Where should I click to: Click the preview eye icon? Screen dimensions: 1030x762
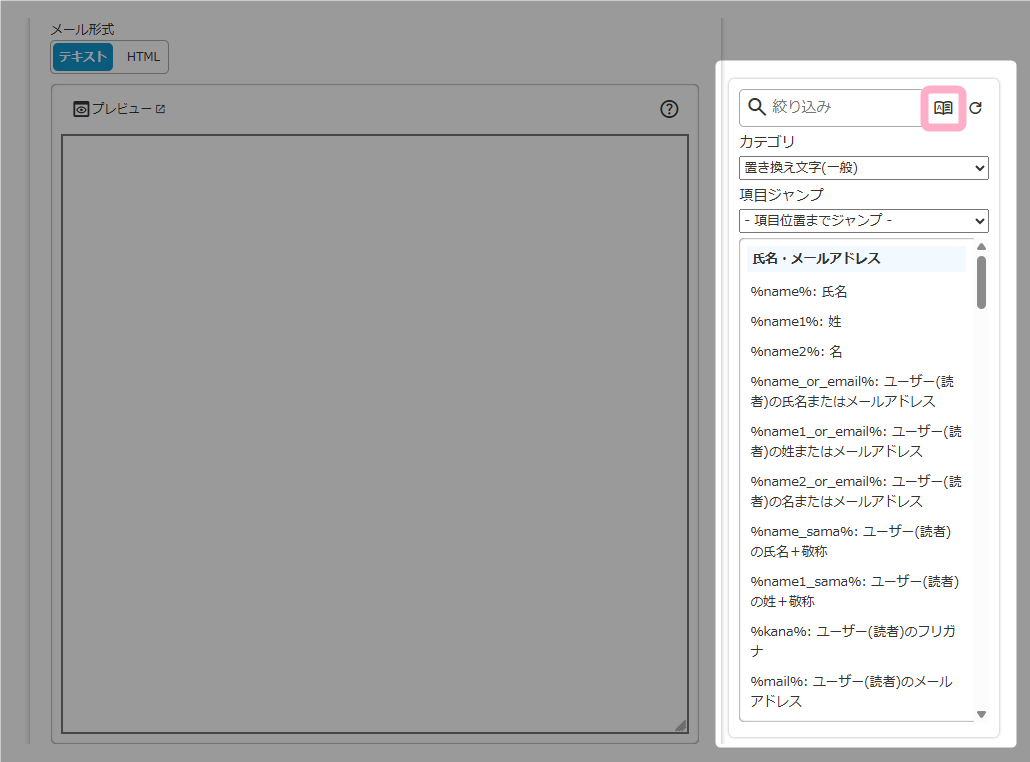click(x=81, y=109)
